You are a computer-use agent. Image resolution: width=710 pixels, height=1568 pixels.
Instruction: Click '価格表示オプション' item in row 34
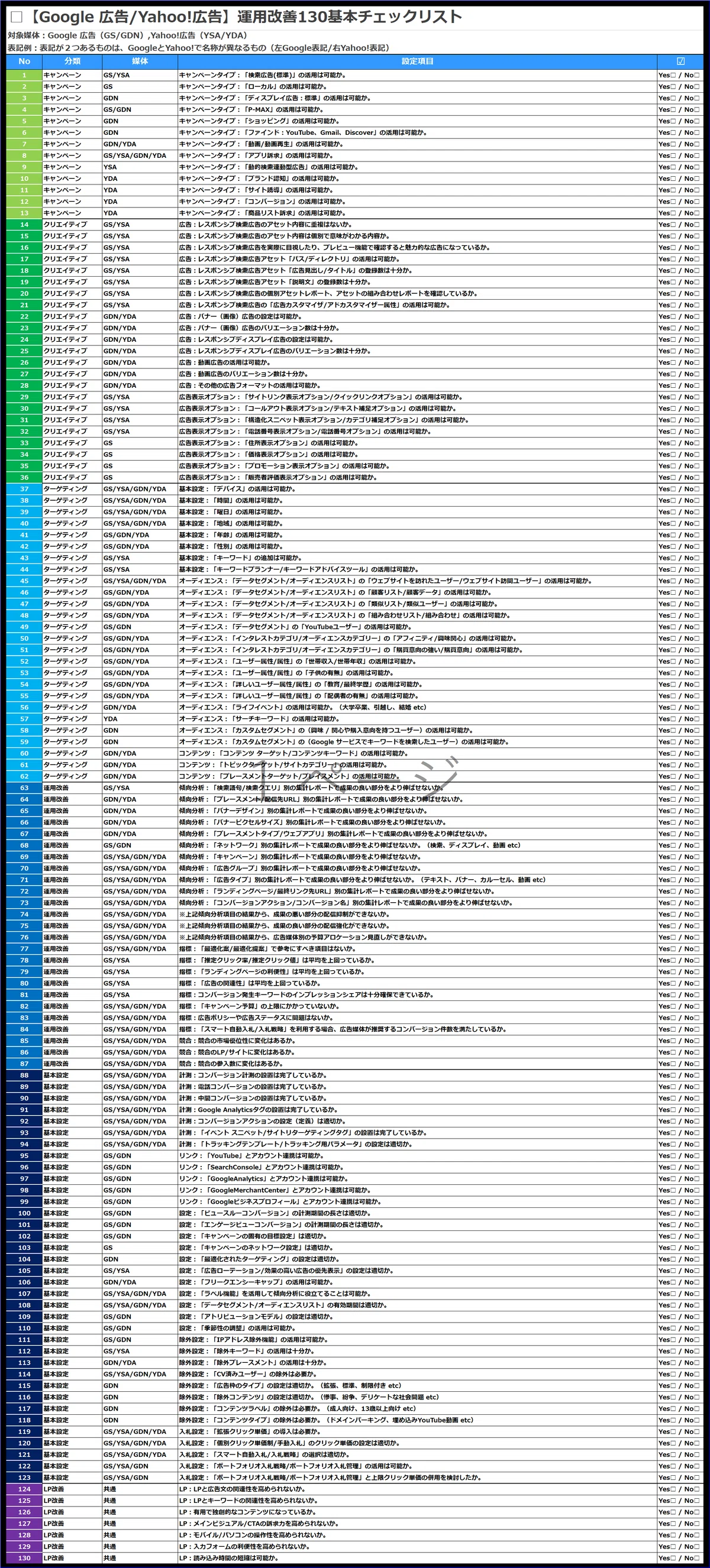click(269, 455)
